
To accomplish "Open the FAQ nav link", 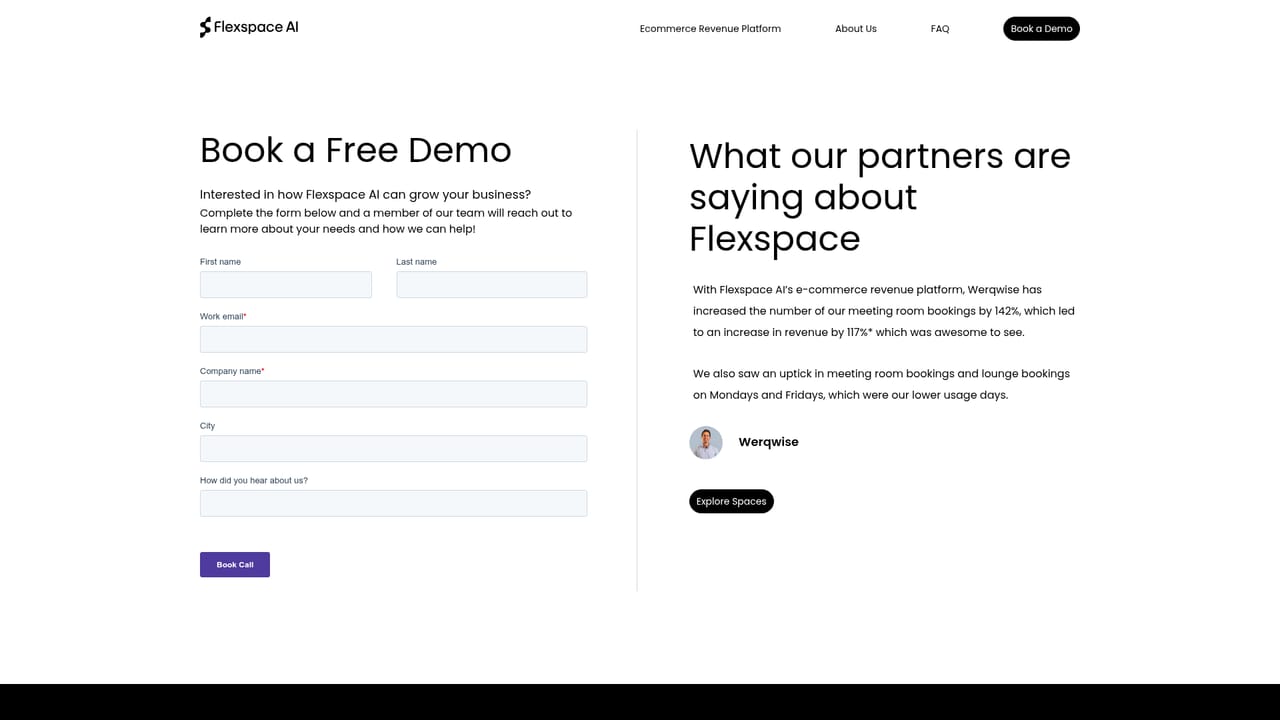I will pyautogui.click(x=940, y=29).
